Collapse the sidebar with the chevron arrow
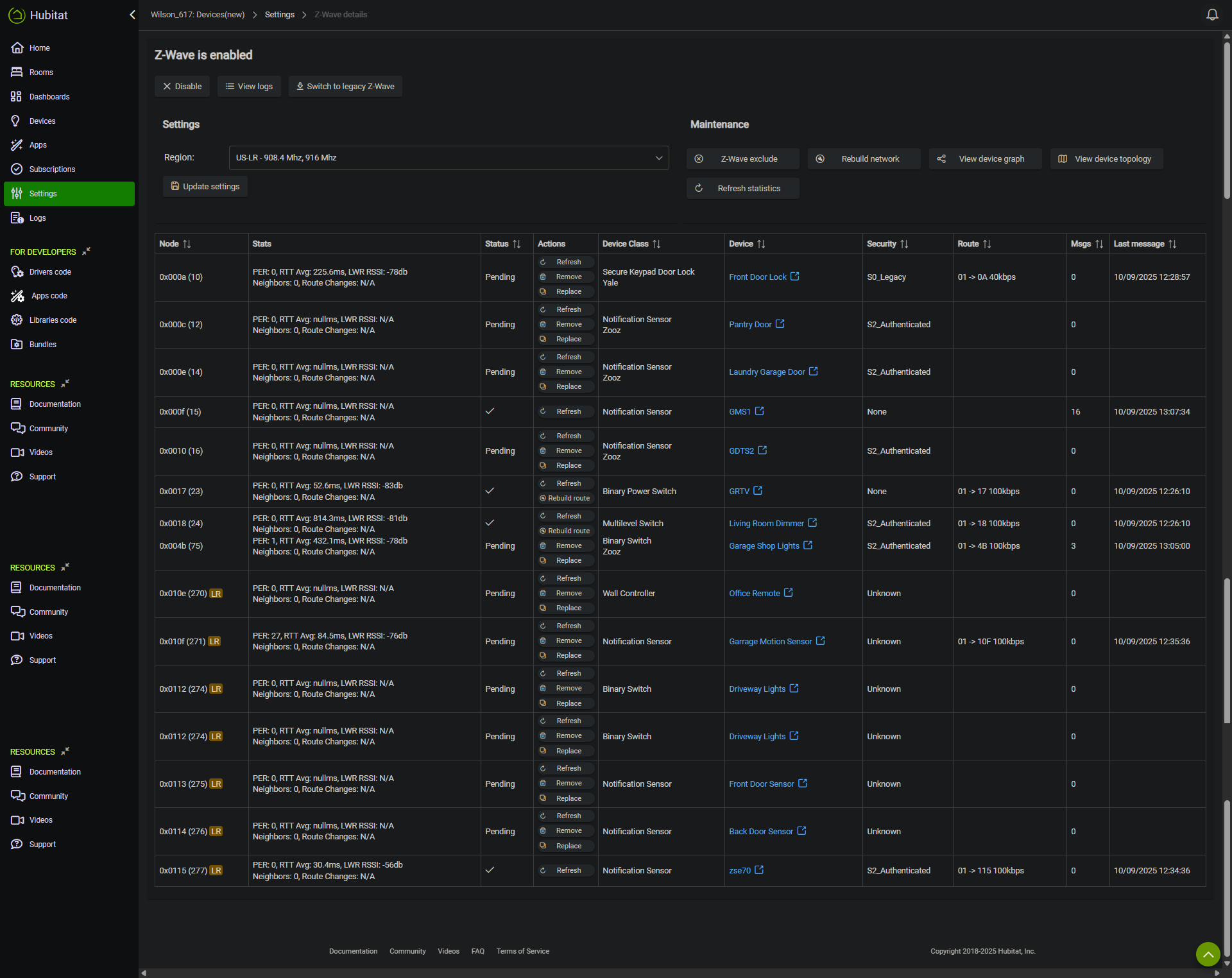 pyautogui.click(x=132, y=15)
